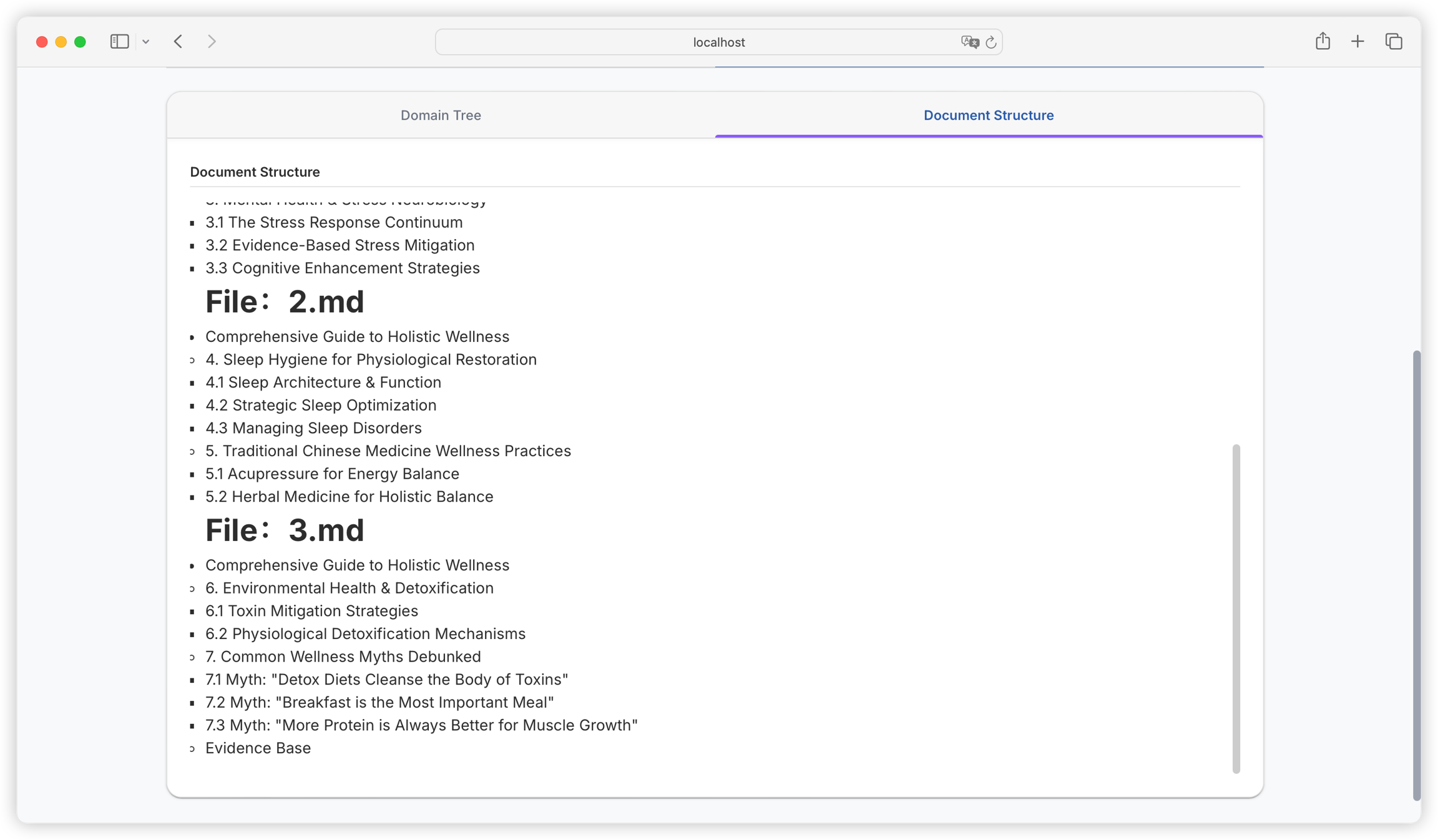
Task: Click the File: 2.md heading
Action: tap(285, 302)
